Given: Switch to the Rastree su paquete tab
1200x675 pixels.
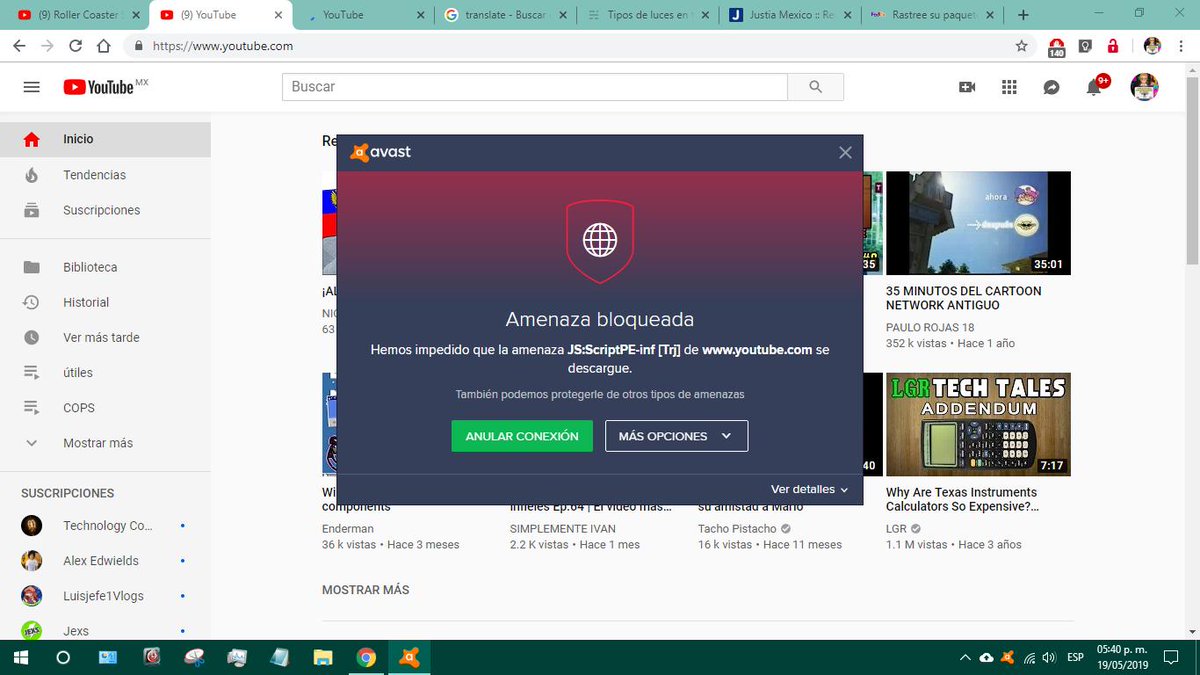Looking at the screenshot, I should coord(932,15).
